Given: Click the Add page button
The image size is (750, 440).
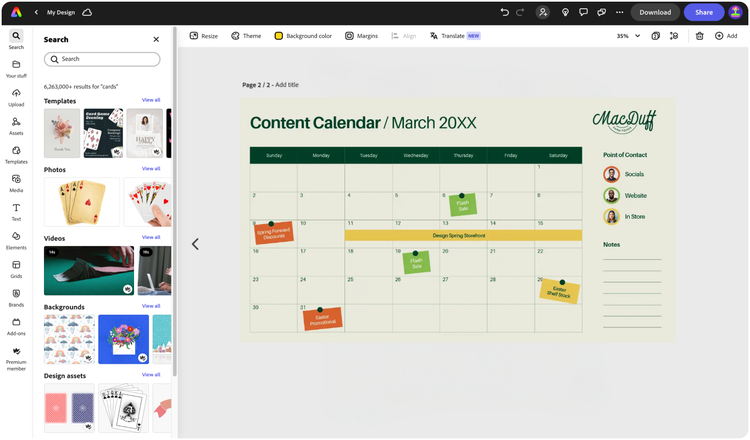Looking at the screenshot, I should (x=726, y=36).
